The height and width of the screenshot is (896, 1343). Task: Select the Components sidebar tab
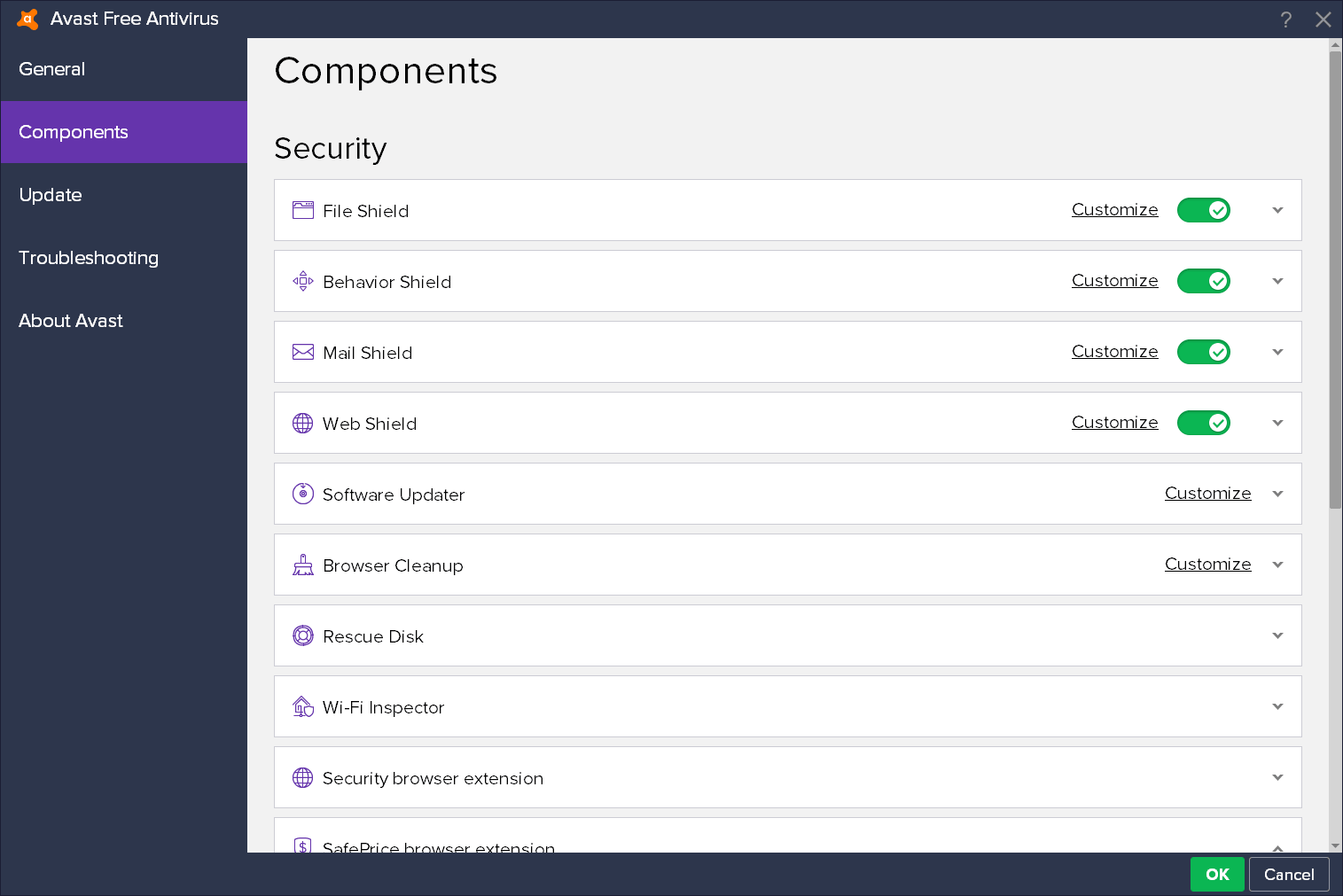click(x=124, y=132)
